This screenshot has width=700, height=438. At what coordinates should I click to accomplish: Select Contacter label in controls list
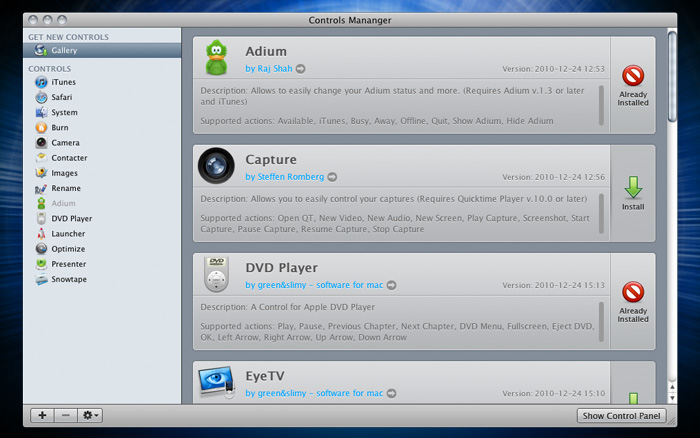[69, 158]
